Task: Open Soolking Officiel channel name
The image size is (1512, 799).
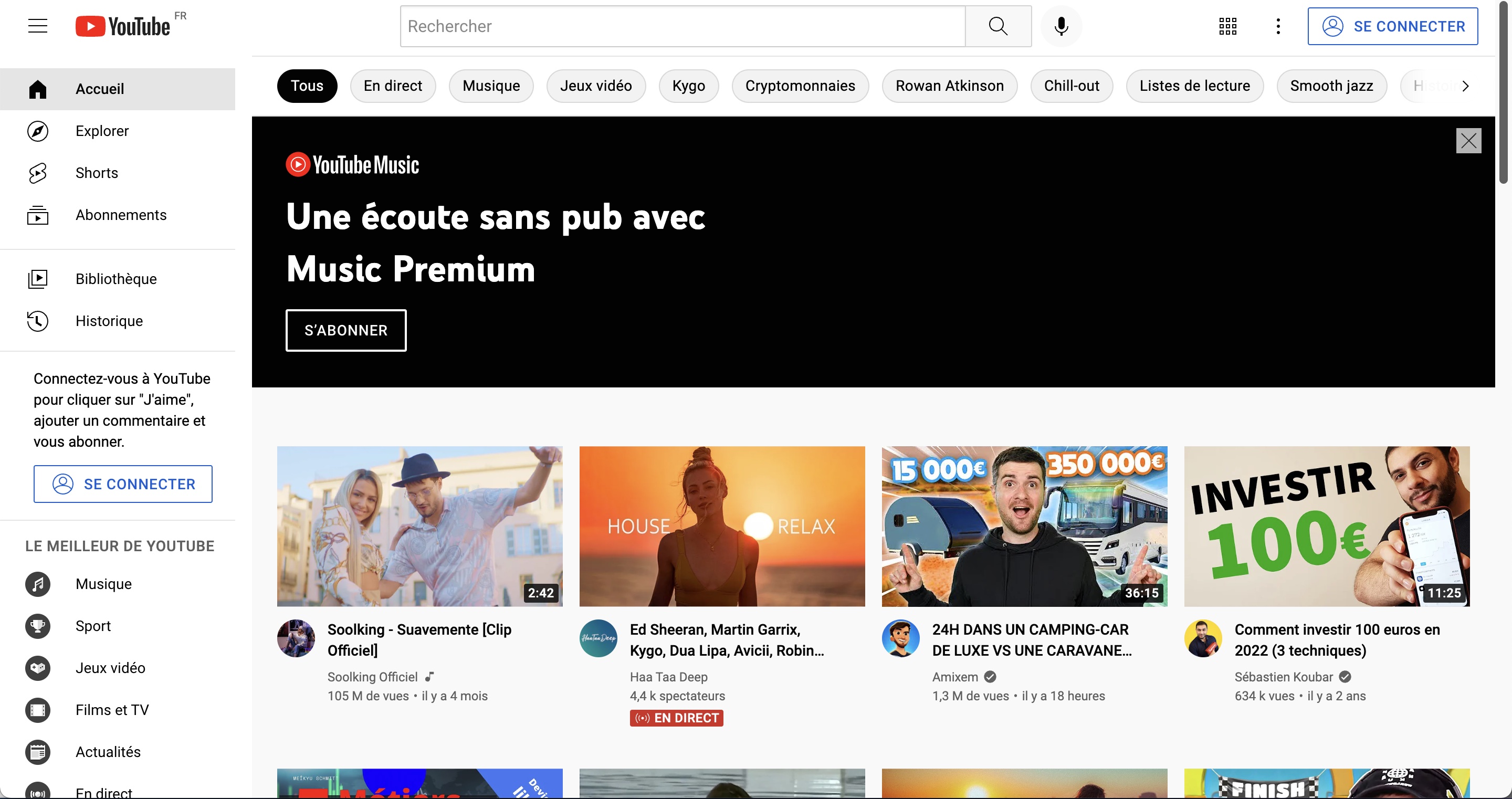Action: pyautogui.click(x=372, y=677)
